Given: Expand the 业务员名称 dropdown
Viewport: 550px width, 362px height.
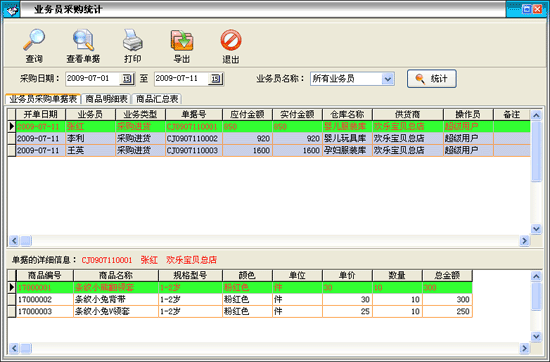Looking at the screenshot, I should click(388, 79).
